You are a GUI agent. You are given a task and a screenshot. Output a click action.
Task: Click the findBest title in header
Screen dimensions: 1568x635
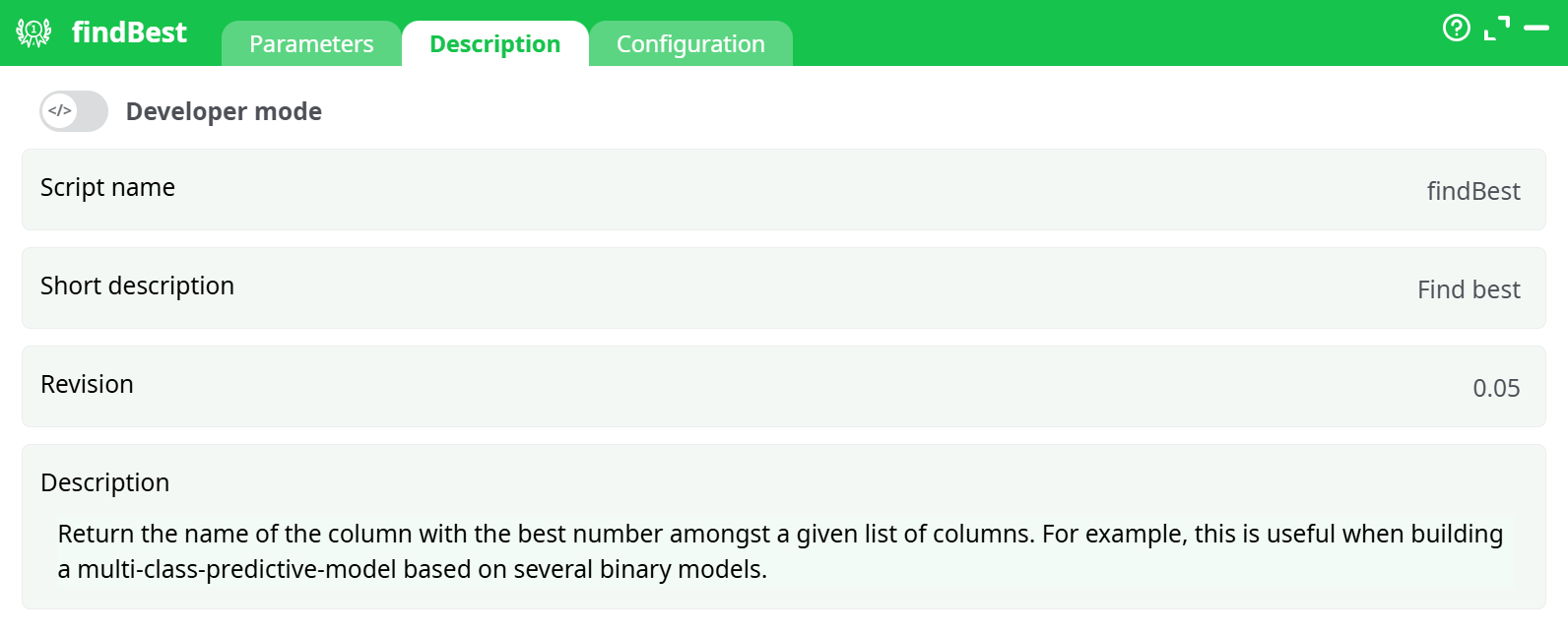tap(129, 32)
